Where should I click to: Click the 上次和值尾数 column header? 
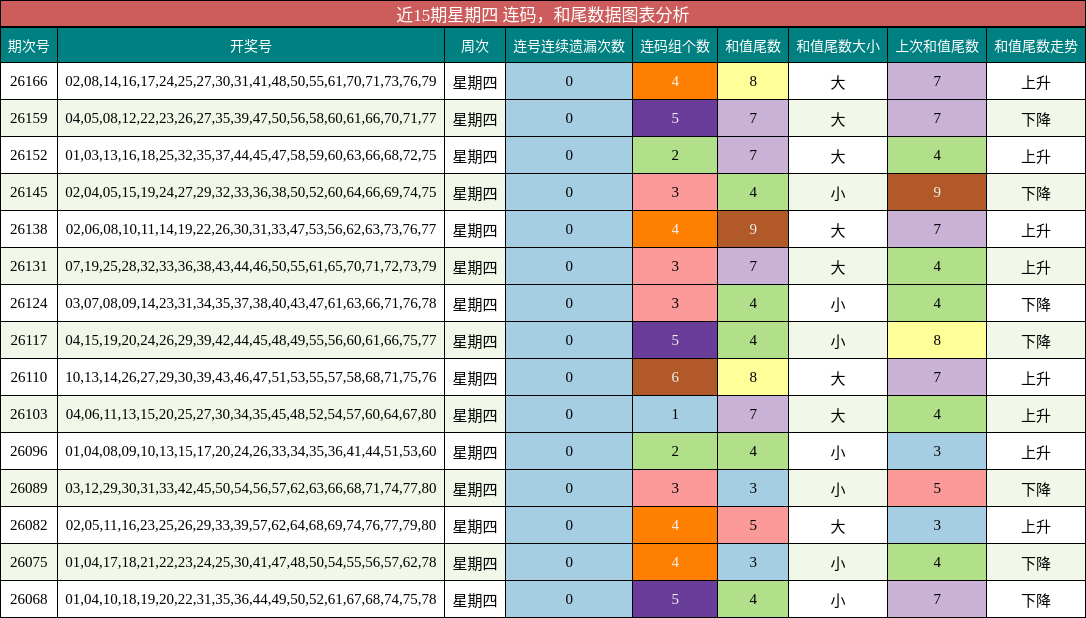937,46
